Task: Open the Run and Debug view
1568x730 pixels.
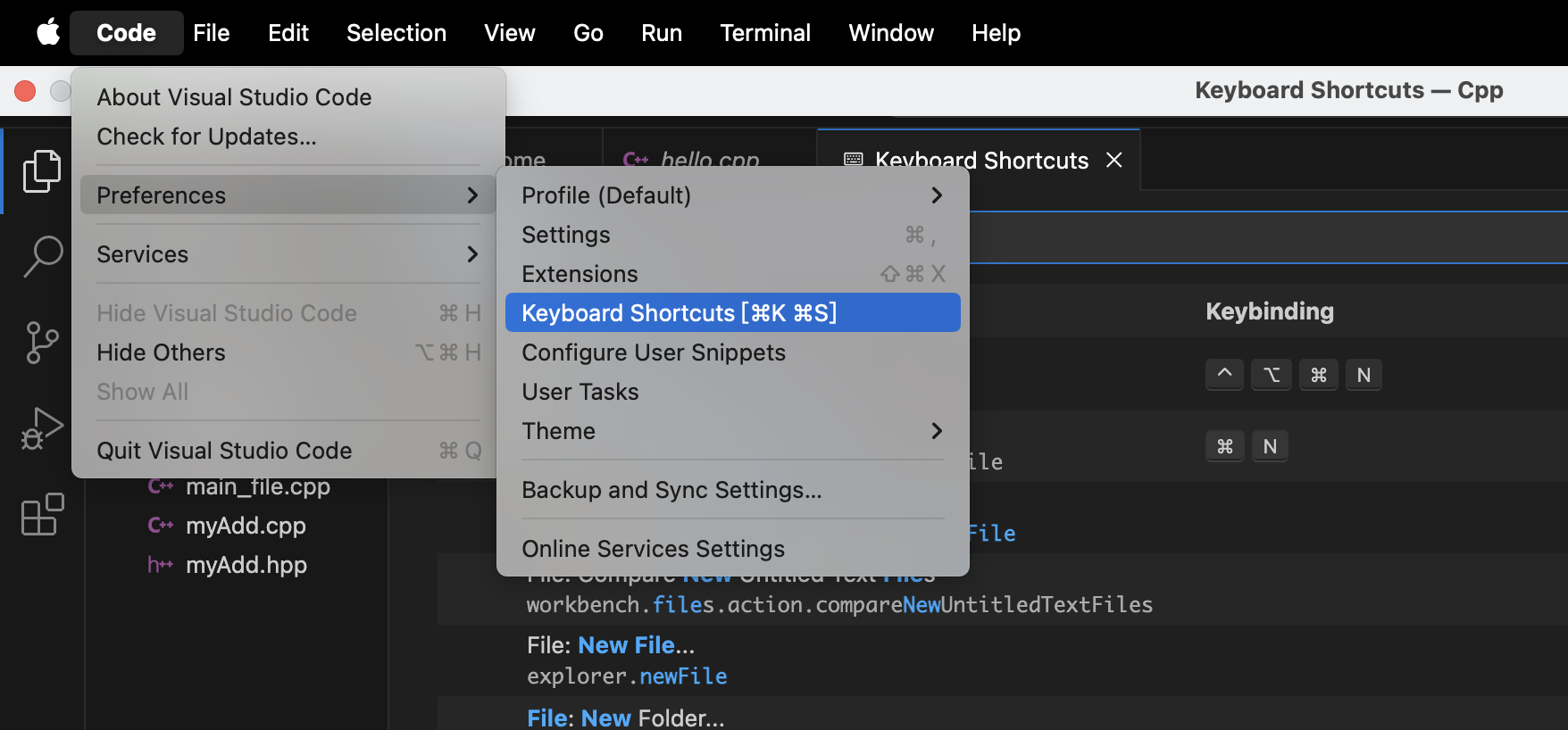Action: (42, 428)
